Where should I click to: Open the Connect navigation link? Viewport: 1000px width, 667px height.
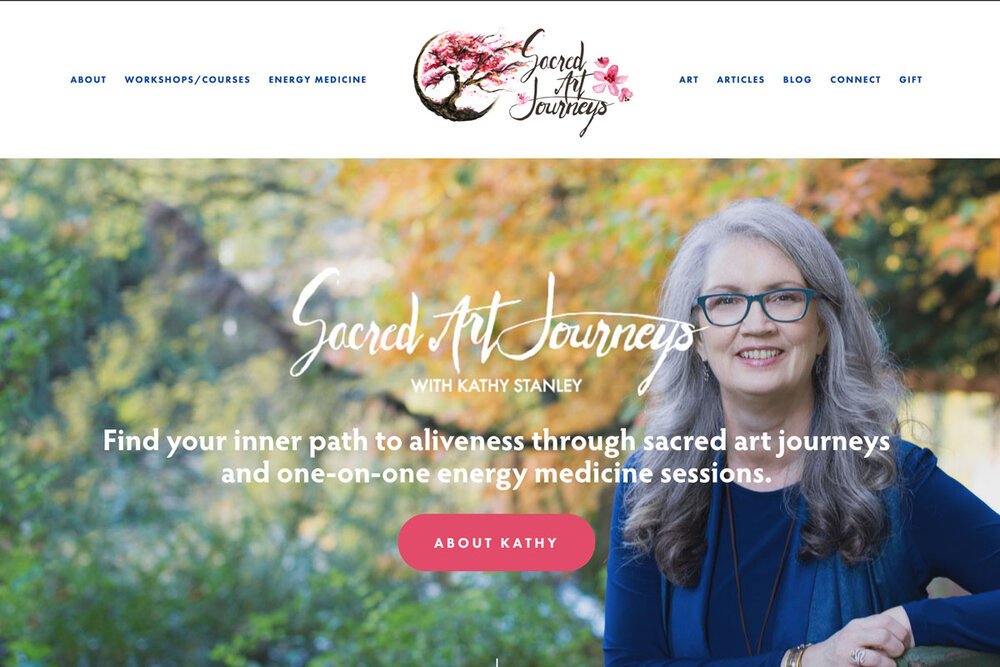click(855, 80)
